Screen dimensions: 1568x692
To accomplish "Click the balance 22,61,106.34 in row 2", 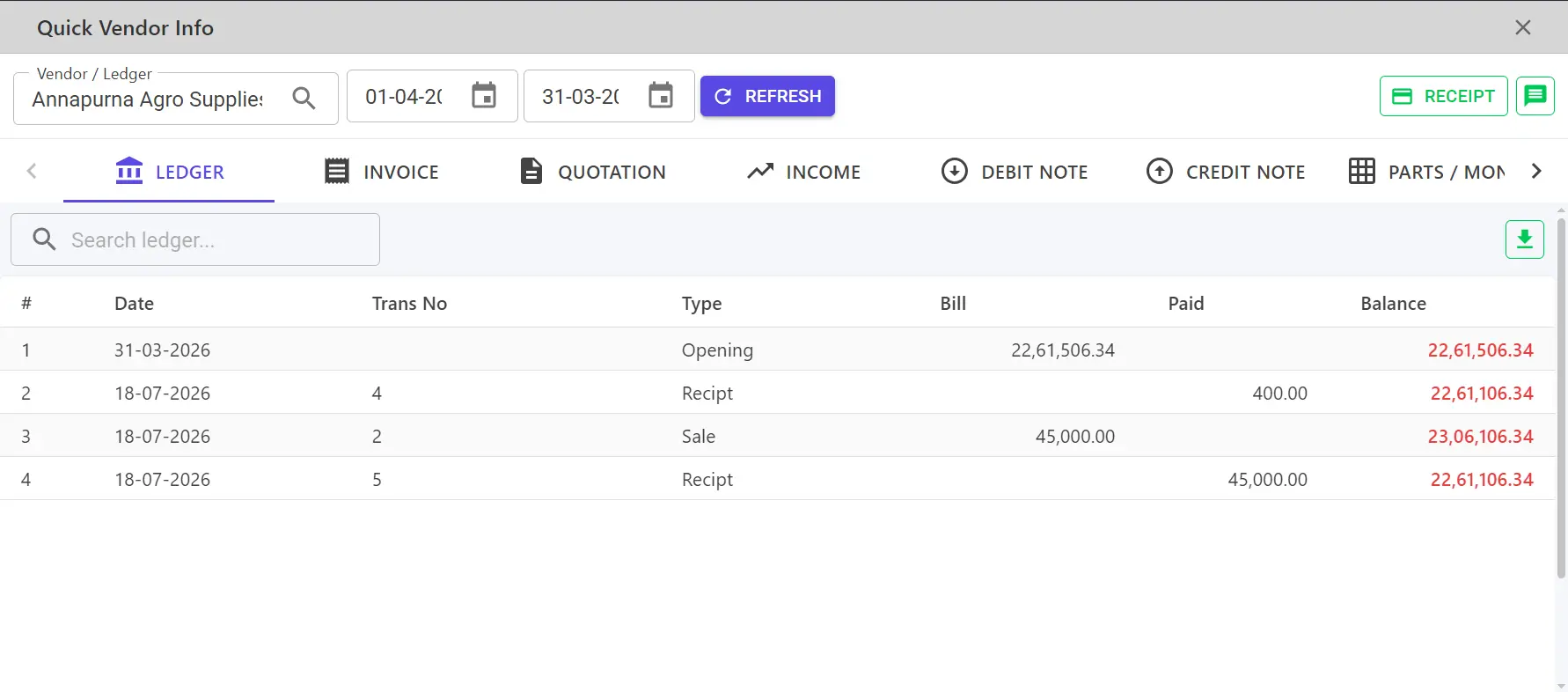I will coord(1482,394).
